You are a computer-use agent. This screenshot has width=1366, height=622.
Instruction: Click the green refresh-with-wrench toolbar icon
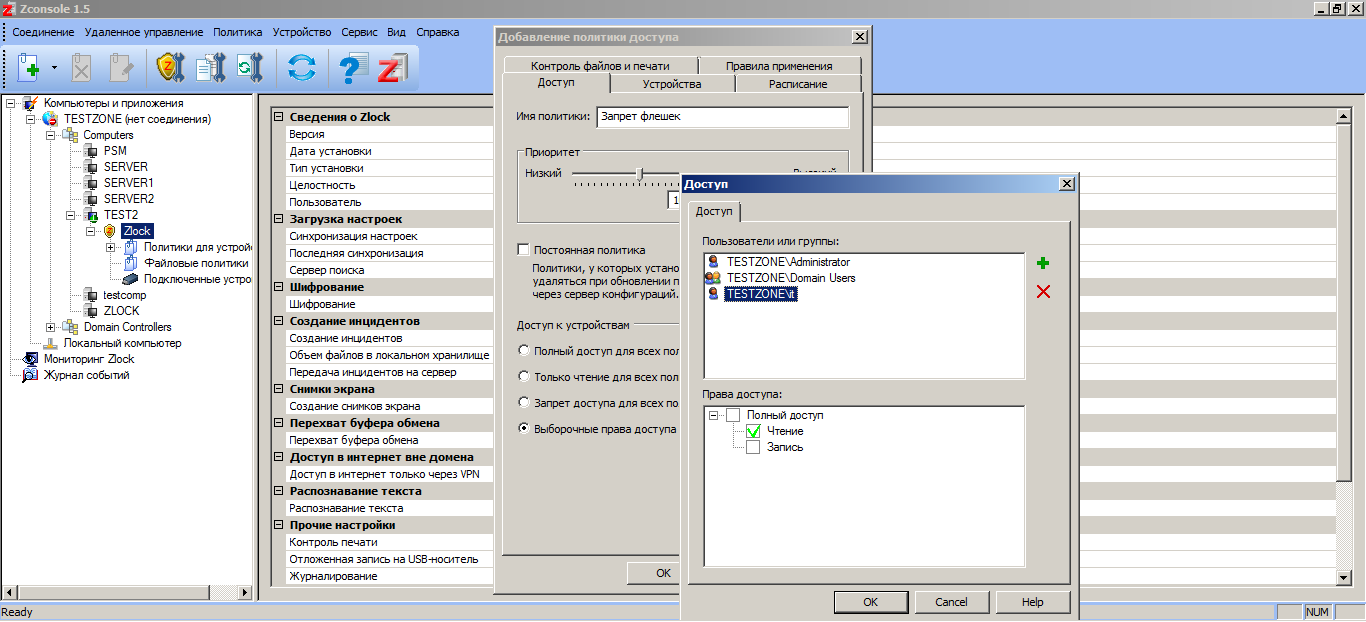point(249,68)
